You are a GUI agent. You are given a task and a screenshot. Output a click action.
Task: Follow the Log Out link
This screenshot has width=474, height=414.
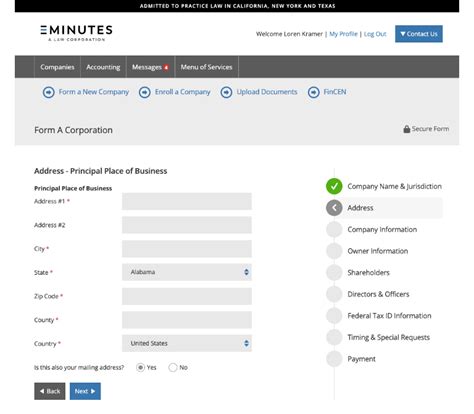coord(375,34)
